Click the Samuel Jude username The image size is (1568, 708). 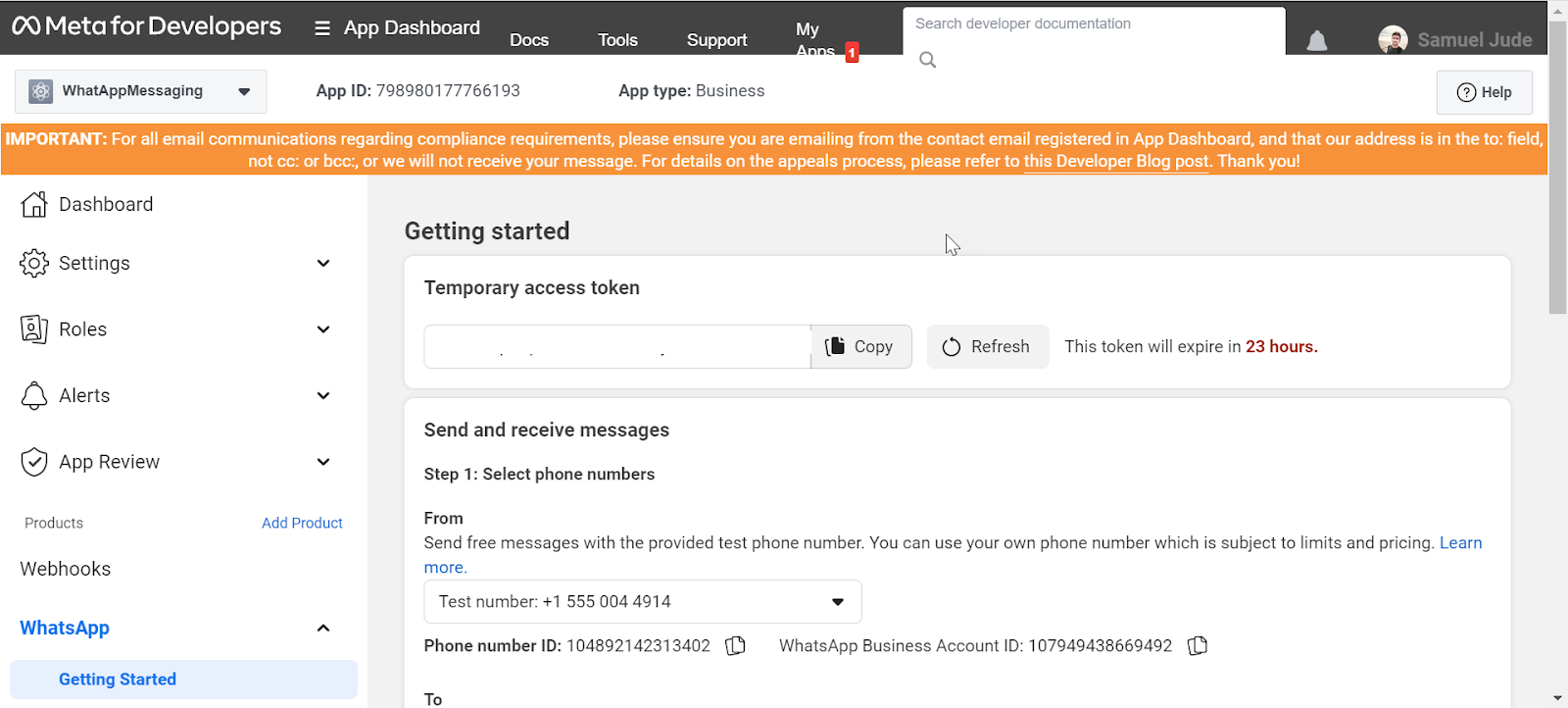(x=1475, y=40)
